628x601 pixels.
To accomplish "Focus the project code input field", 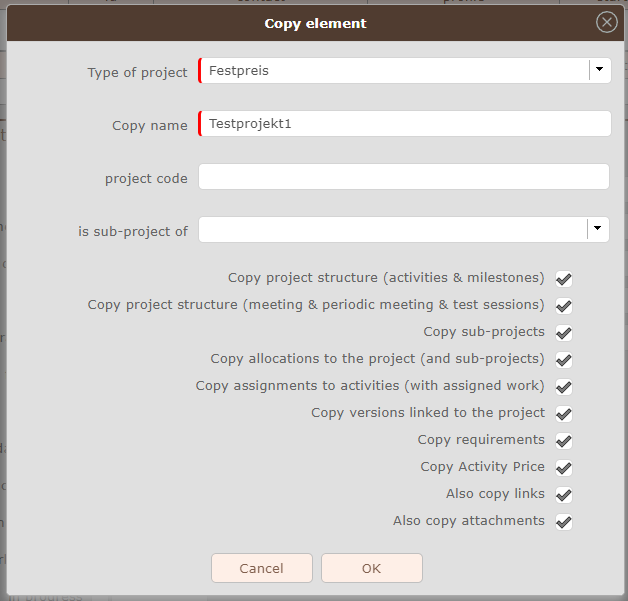I will [403, 177].
